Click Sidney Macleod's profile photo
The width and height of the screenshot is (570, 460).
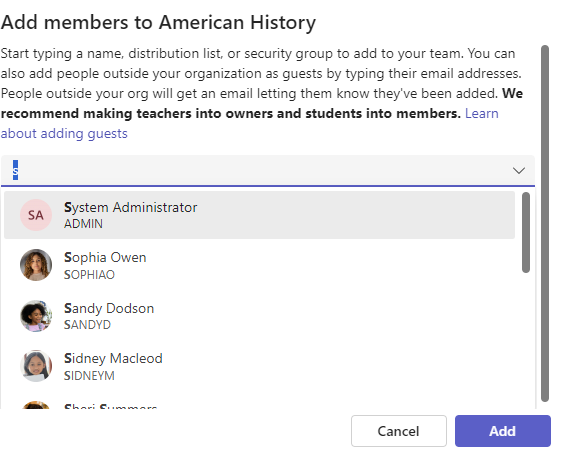(36, 366)
